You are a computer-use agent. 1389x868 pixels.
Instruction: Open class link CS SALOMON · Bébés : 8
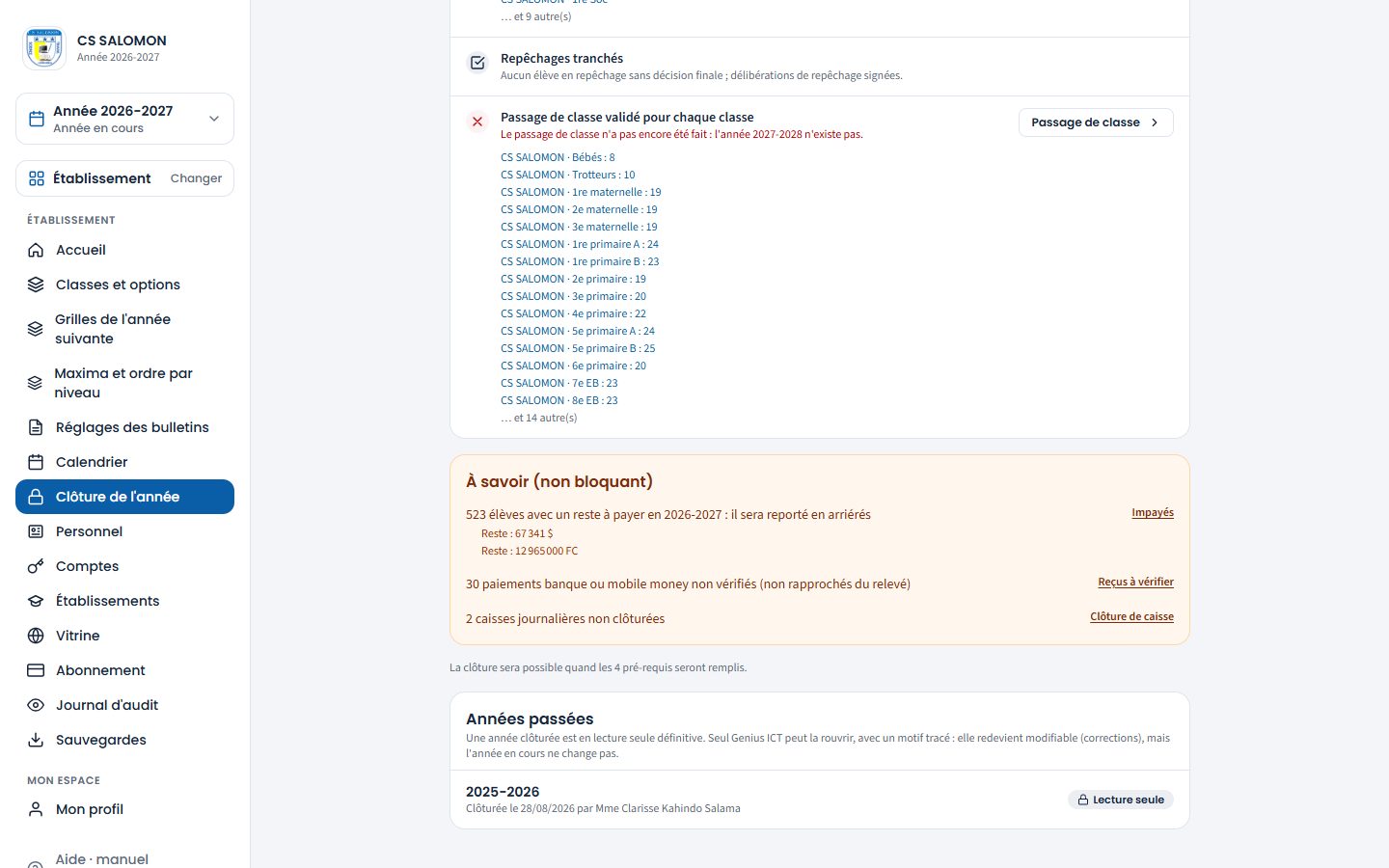point(558,157)
